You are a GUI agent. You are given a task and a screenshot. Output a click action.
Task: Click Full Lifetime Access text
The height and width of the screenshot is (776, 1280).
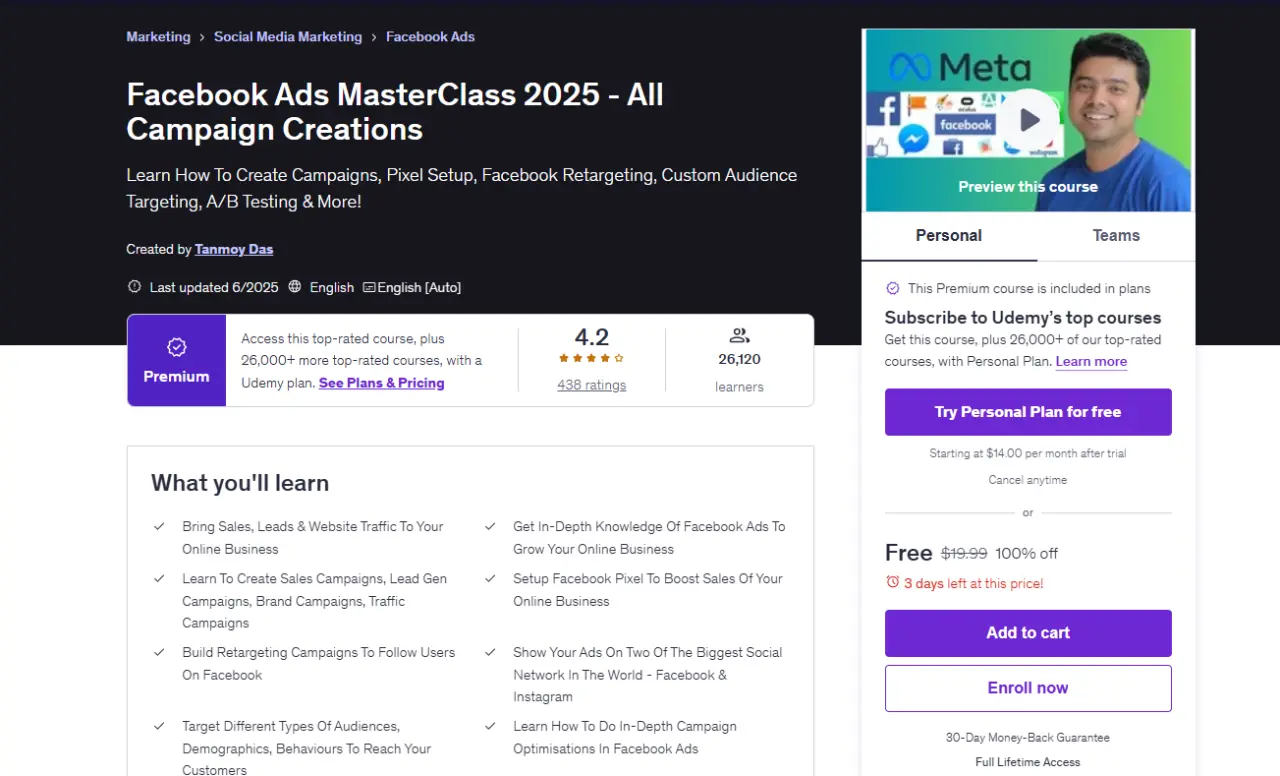(x=1028, y=762)
